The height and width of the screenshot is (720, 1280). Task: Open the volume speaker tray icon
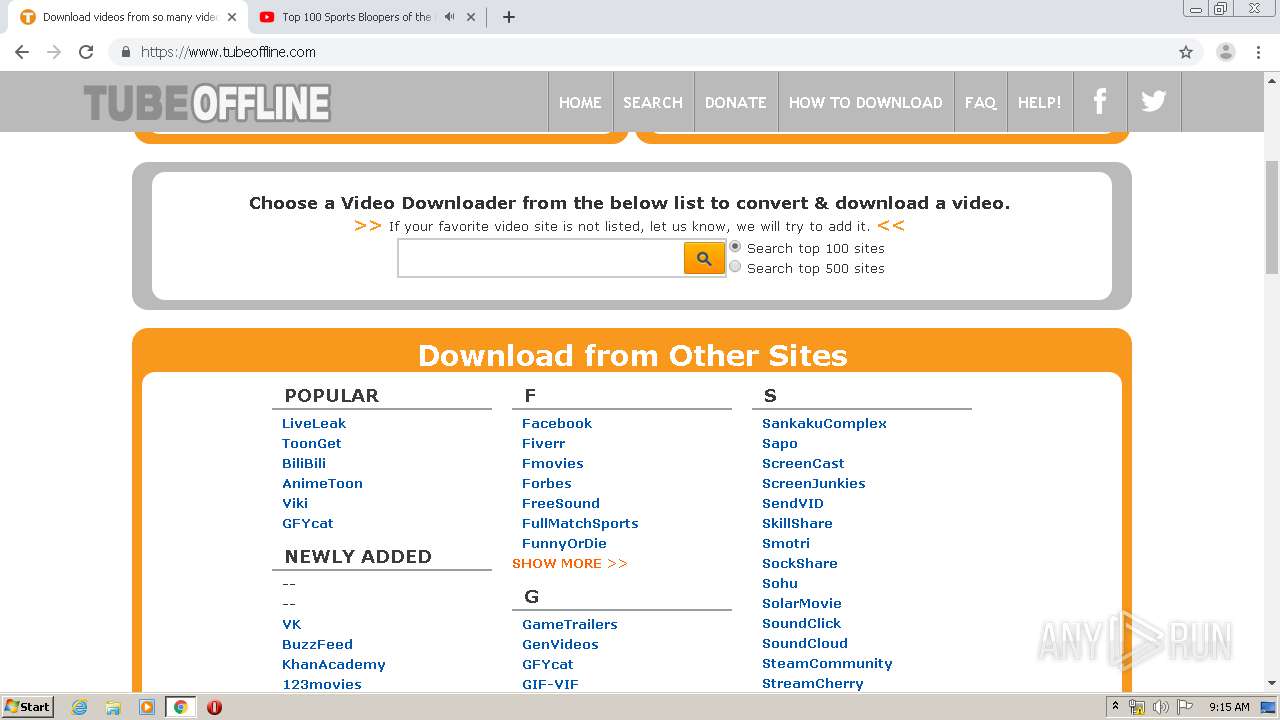point(1160,707)
